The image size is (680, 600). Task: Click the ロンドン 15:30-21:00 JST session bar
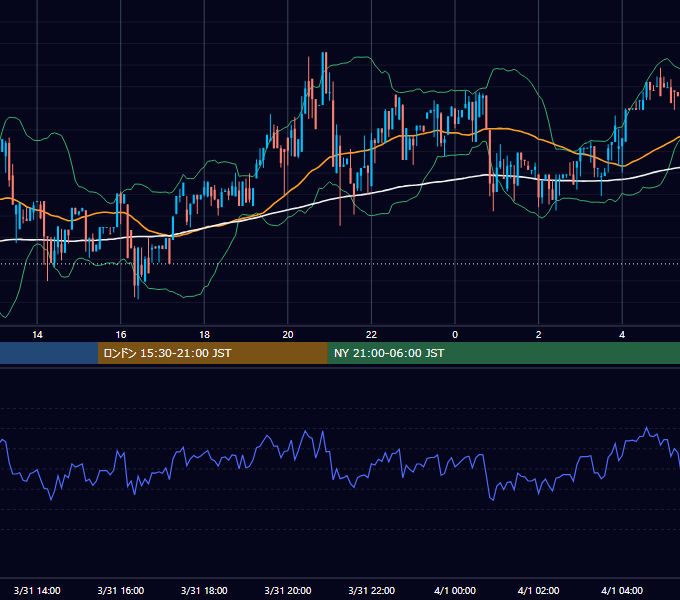click(212, 353)
